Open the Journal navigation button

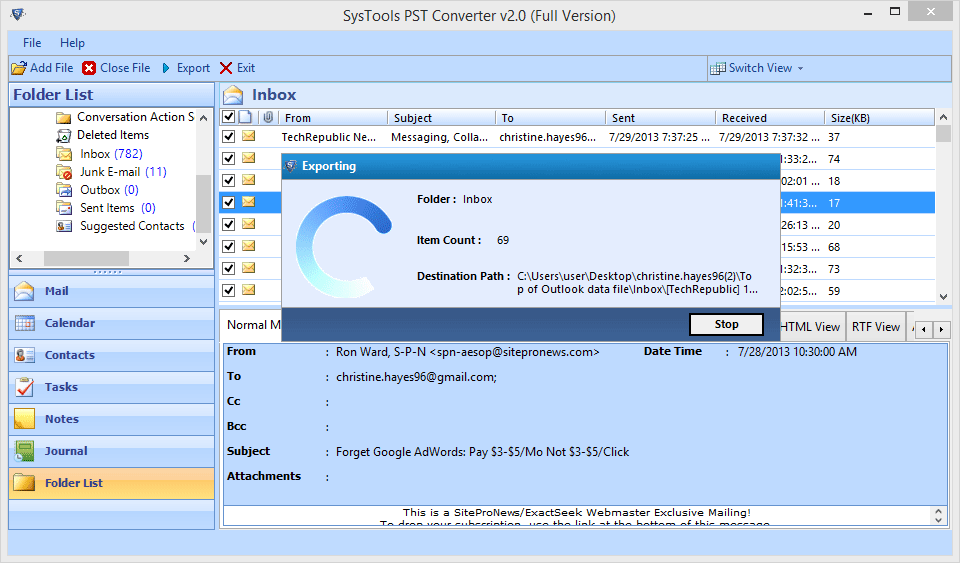pyautogui.click(x=111, y=451)
